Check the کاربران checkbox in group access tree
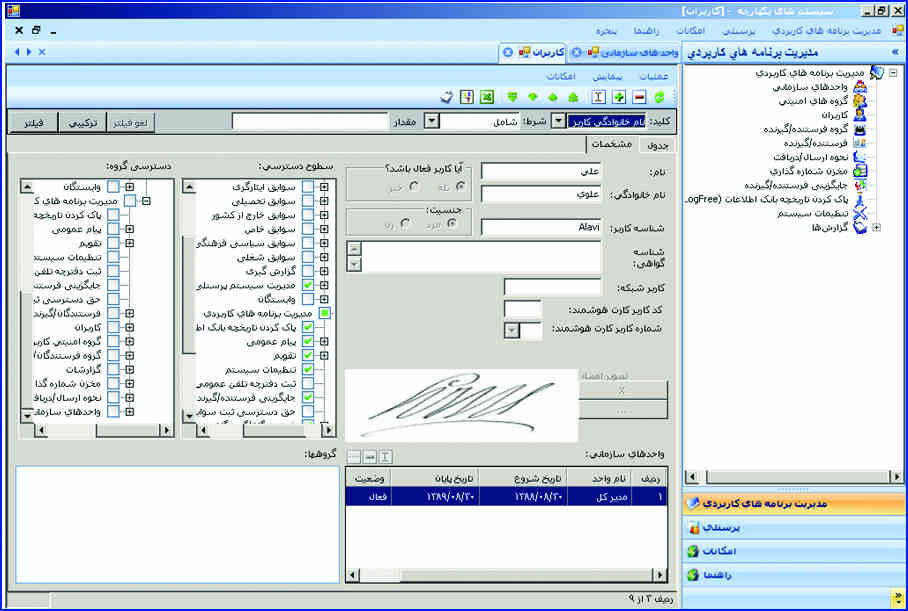The width and height of the screenshot is (908, 611). point(114,327)
